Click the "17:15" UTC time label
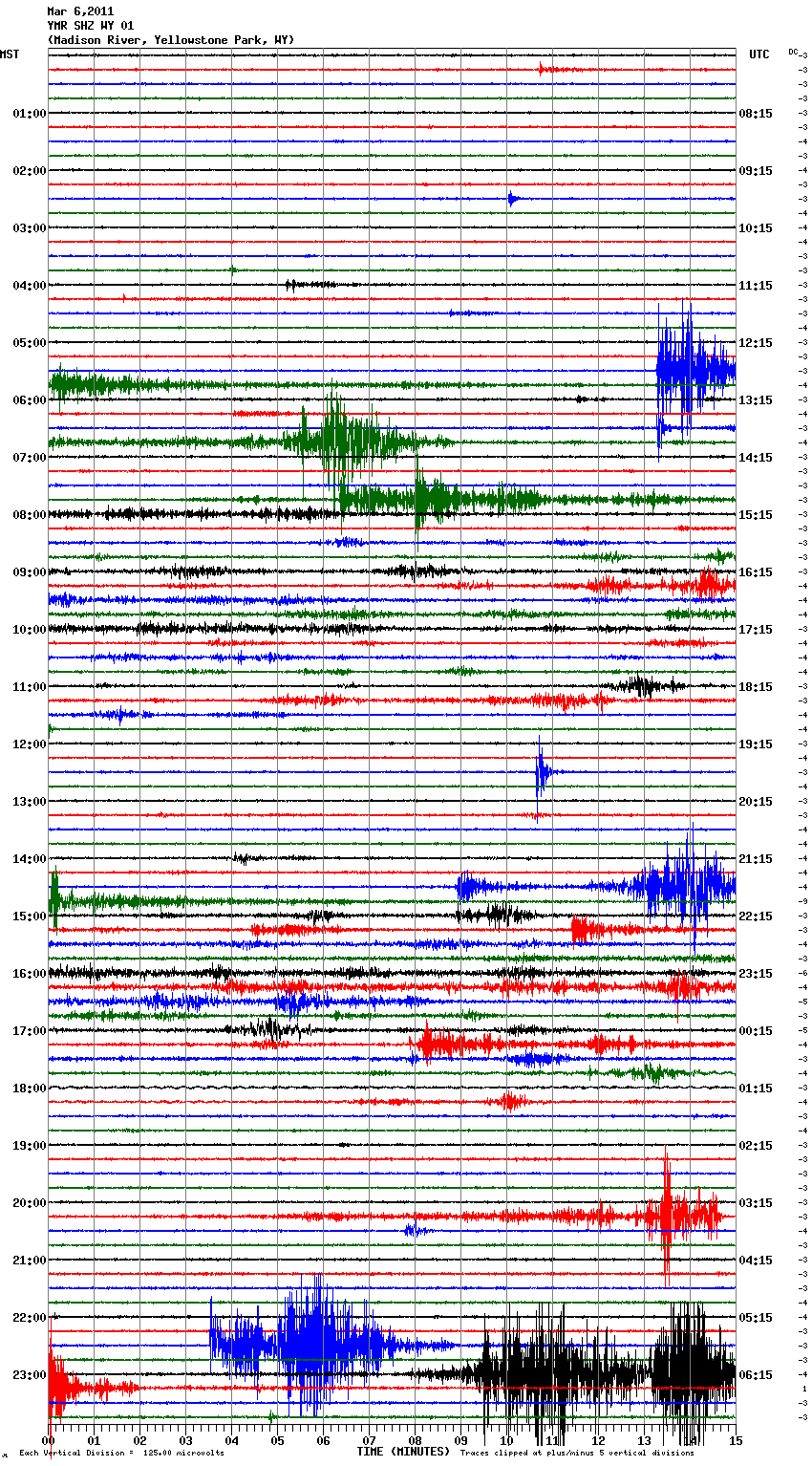The width and height of the screenshot is (812, 1466). (x=756, y=630)
